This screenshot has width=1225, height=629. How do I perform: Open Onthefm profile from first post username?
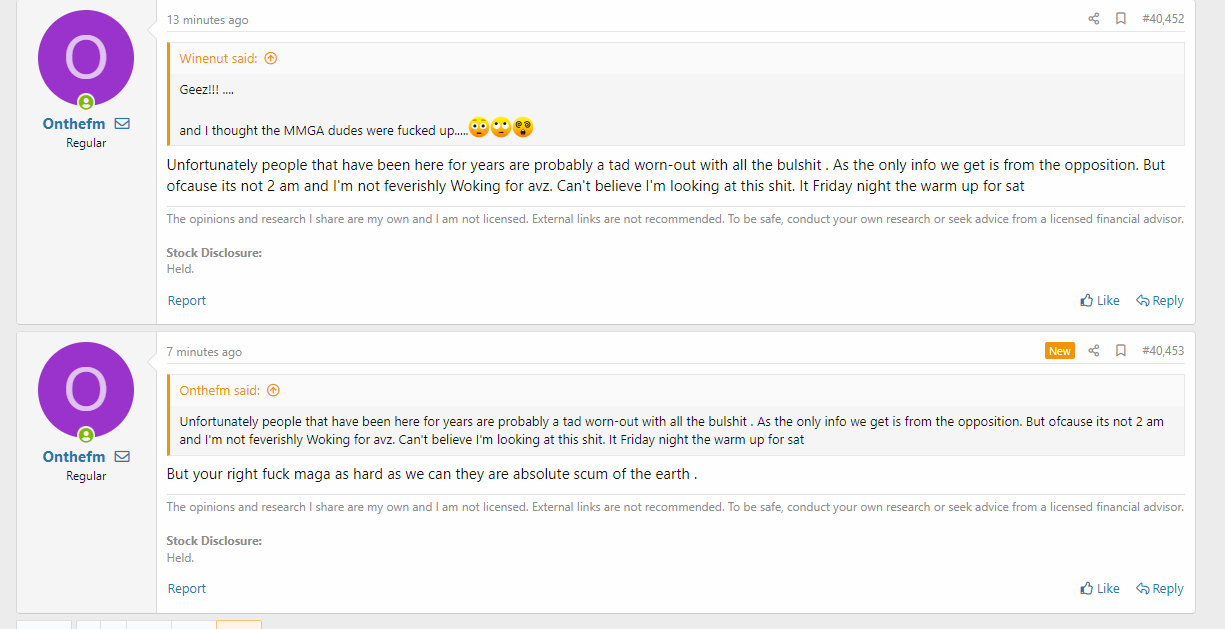click(74, 124)
